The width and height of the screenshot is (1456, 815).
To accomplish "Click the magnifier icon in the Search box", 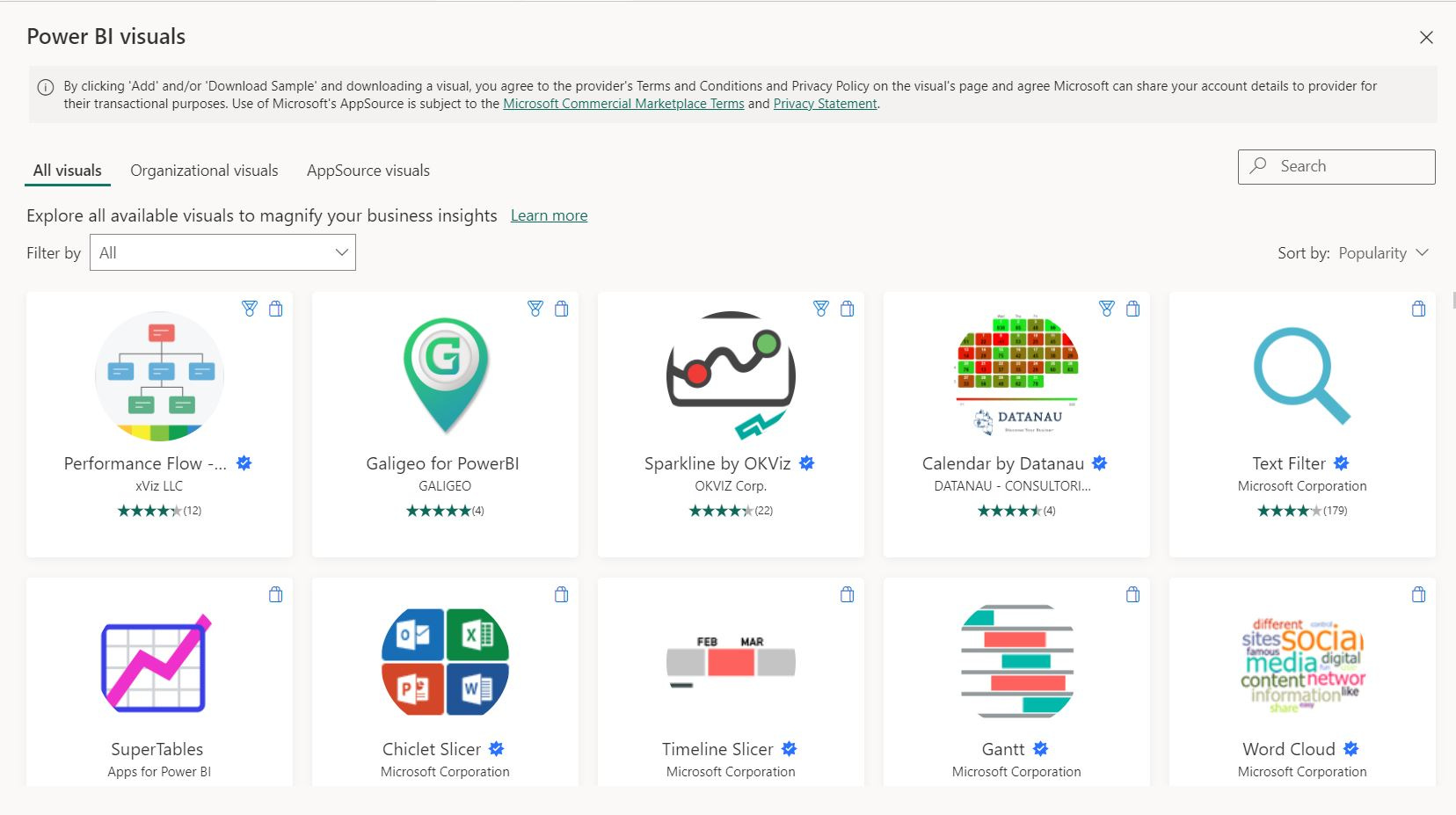I will click(x=1259, y=165).
